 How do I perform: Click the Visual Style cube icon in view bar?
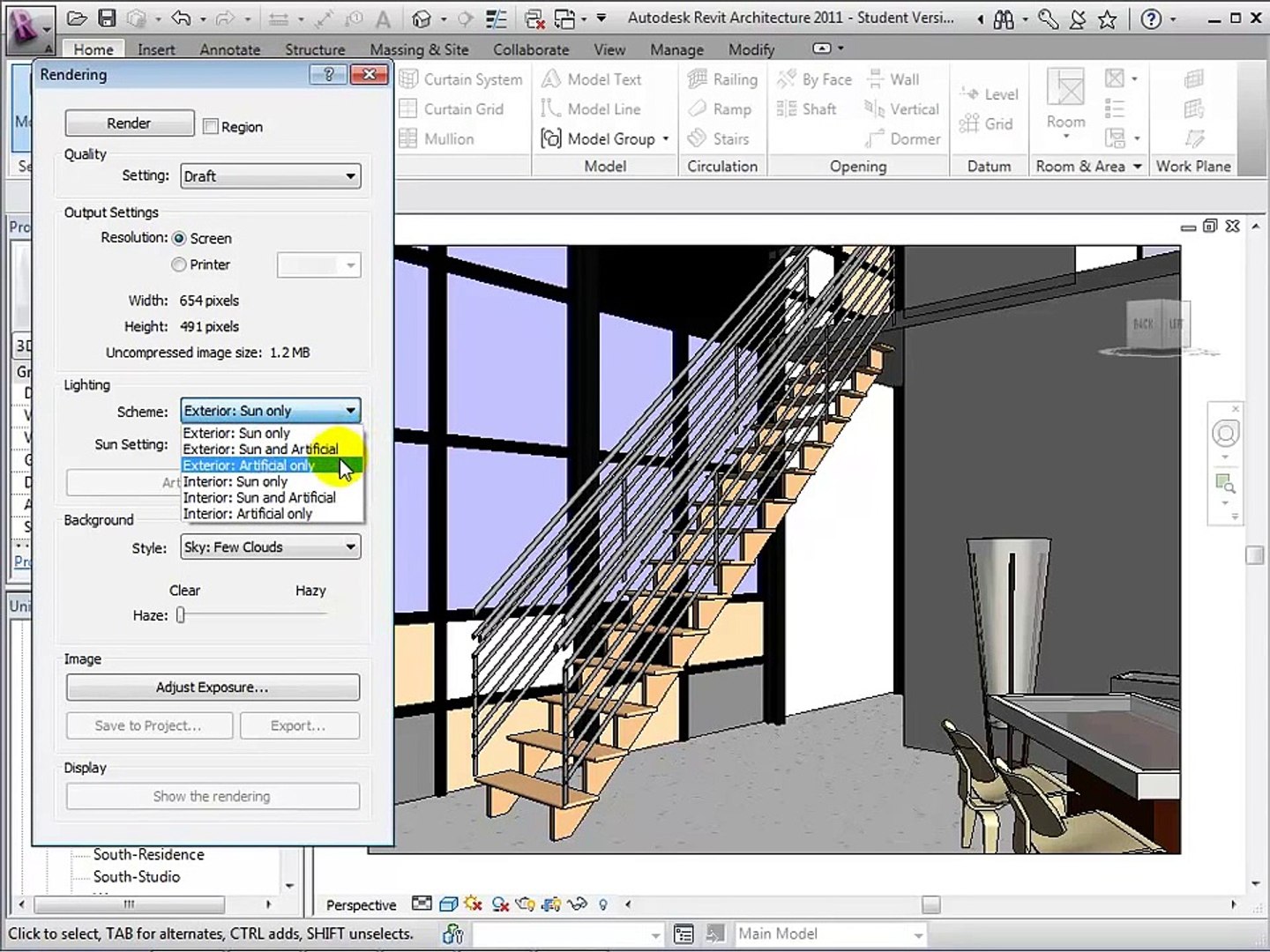coord(448,904)
